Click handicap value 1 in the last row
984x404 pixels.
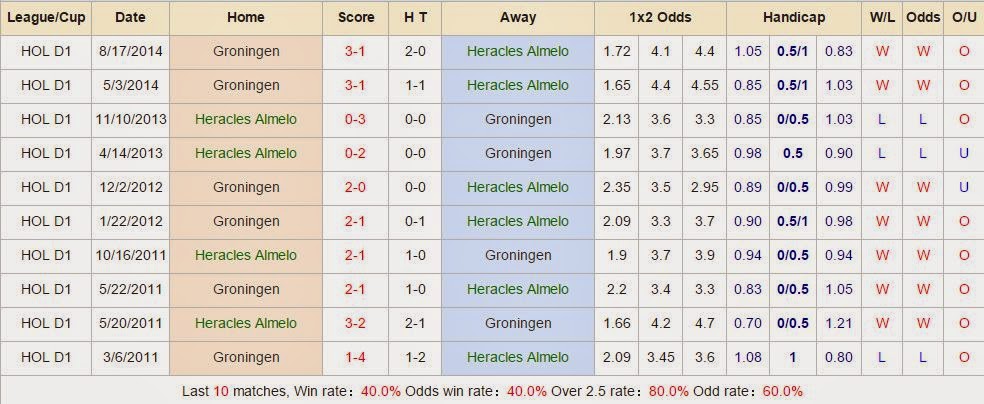793,357
